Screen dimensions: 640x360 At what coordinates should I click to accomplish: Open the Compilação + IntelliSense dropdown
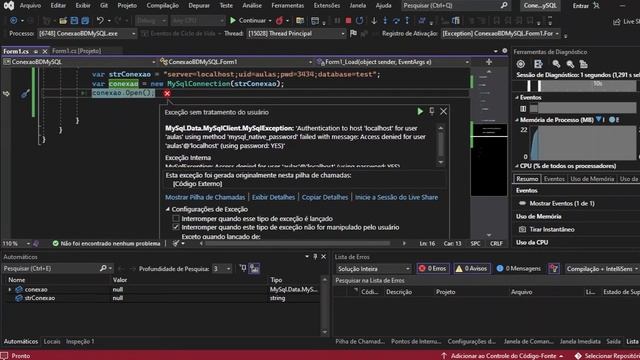click(602, 268)
